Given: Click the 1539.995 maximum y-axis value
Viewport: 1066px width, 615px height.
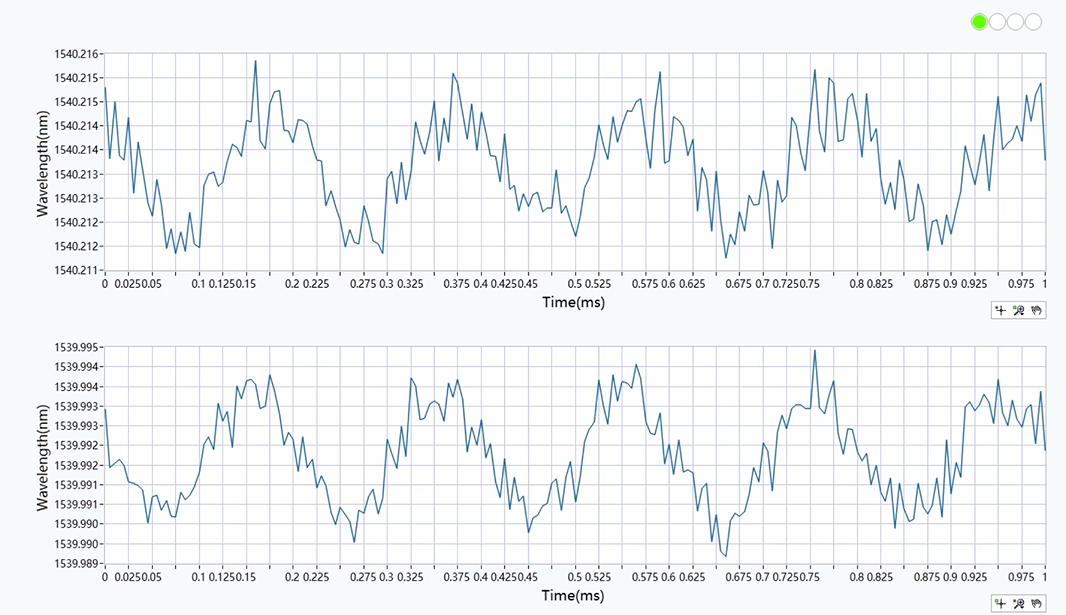Looking at the screenshot, I should (x=76, y=347).
